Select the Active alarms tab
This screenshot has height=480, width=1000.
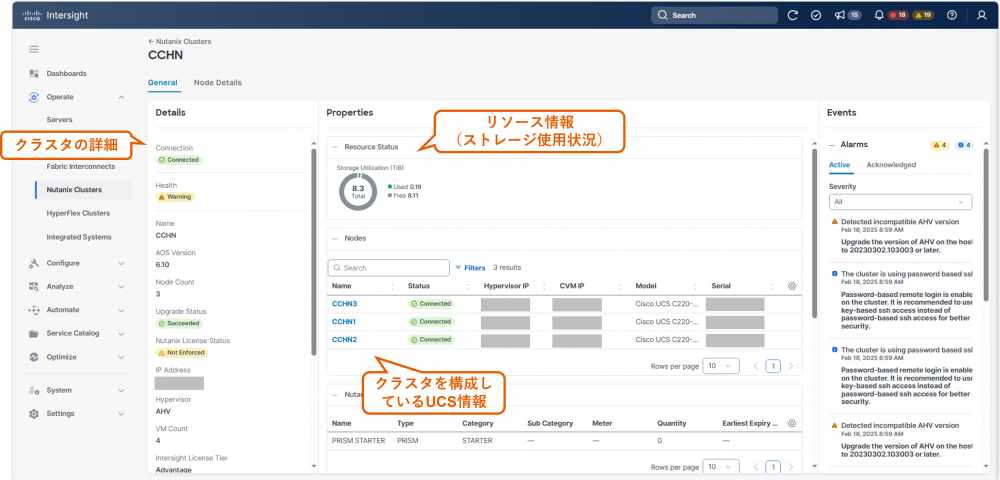[x=839, y=165]
